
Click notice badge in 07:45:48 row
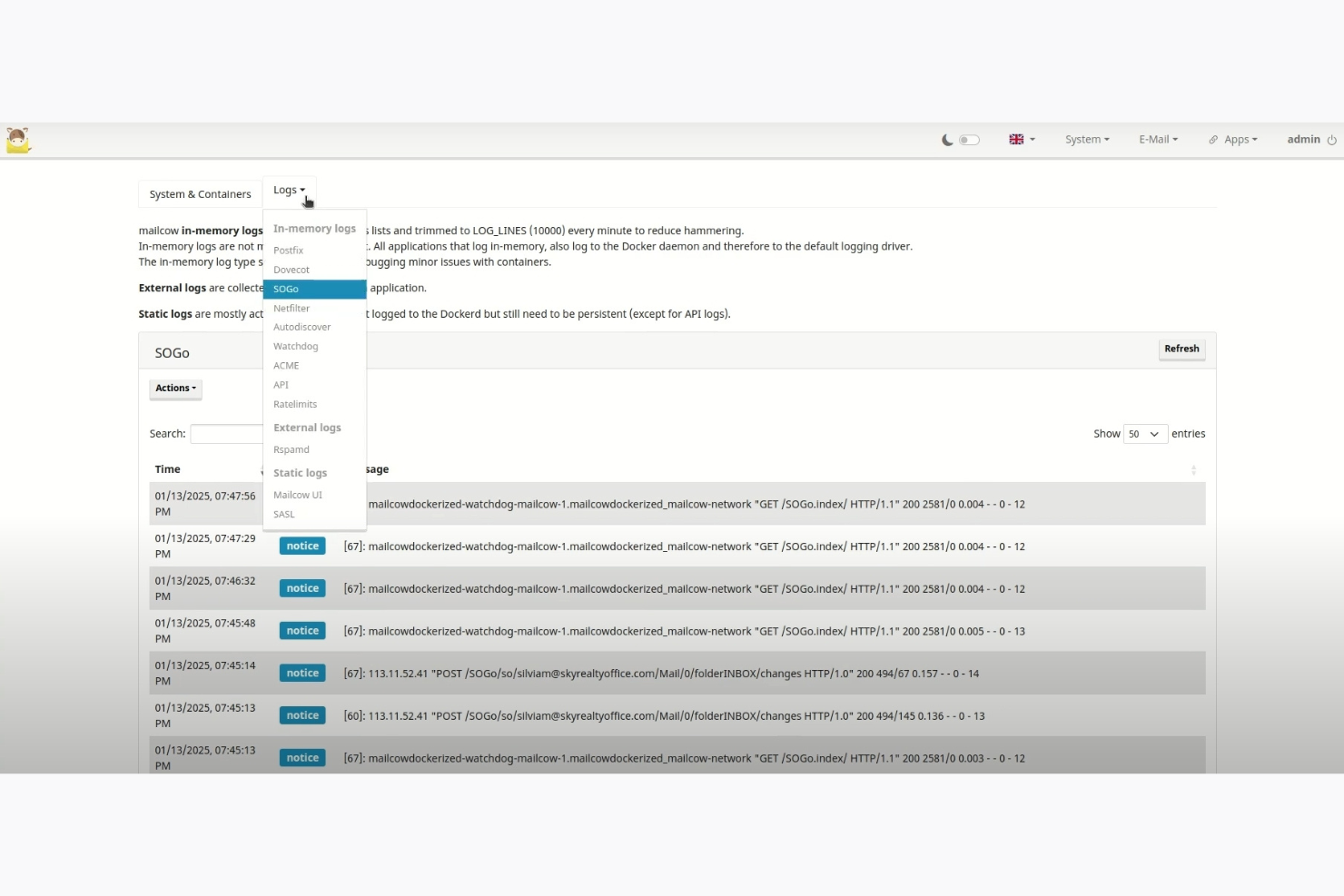pos(302,631)
